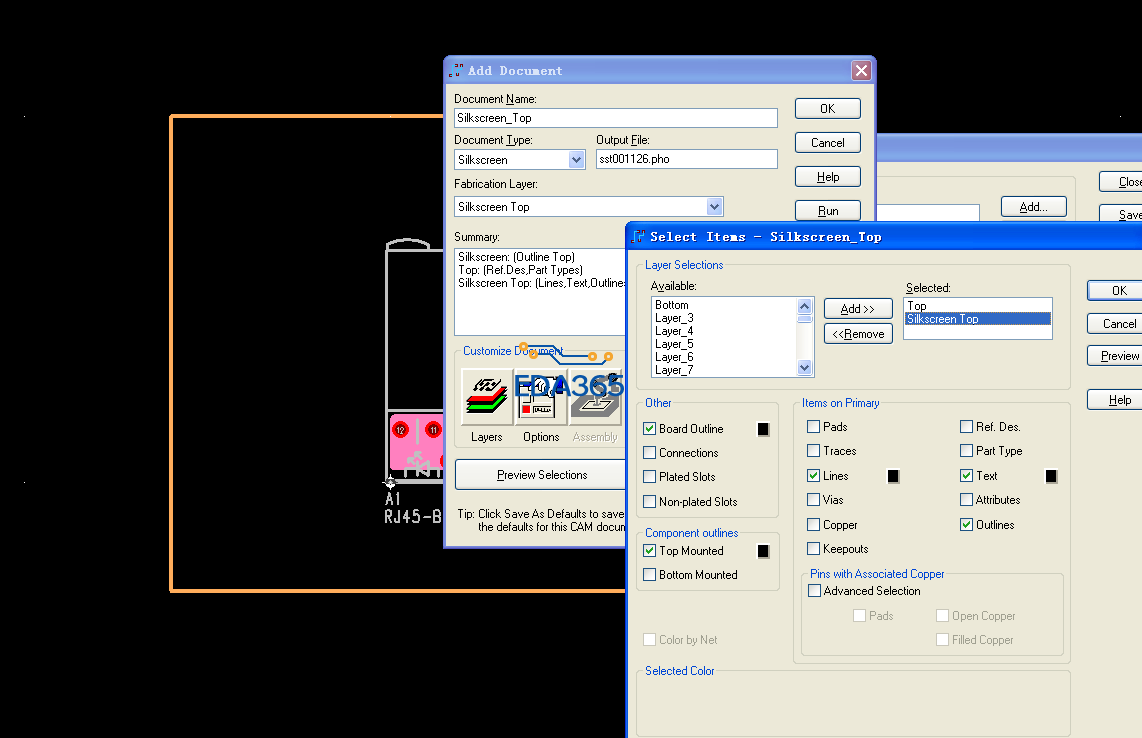
Task: Toggle the Ref. Des. checkbox
Action: tap(967, 427)
